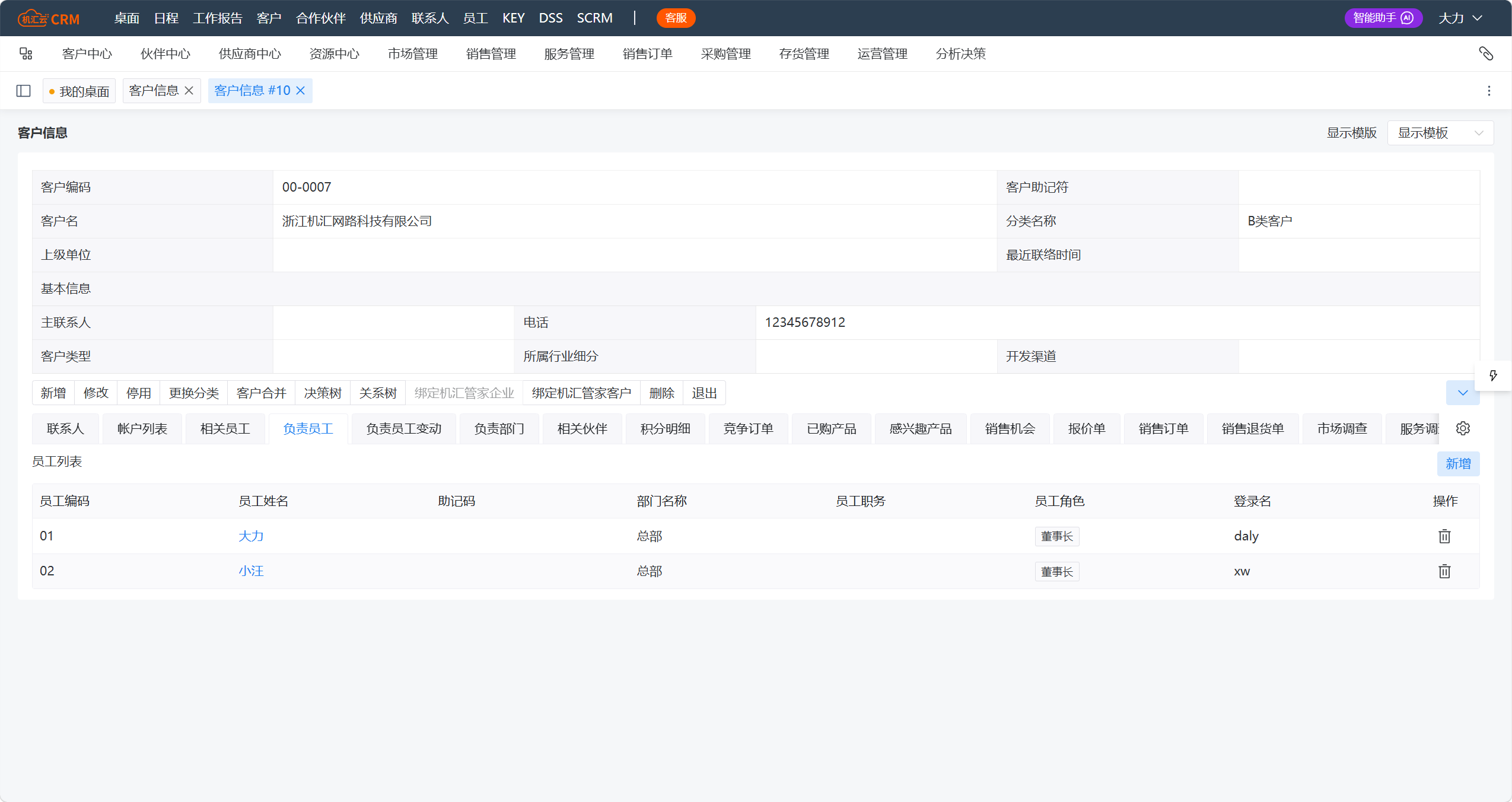The width and height of the screenshot is (1512, 802).
Task: Click customer code 00-0007
Action: 307,187
